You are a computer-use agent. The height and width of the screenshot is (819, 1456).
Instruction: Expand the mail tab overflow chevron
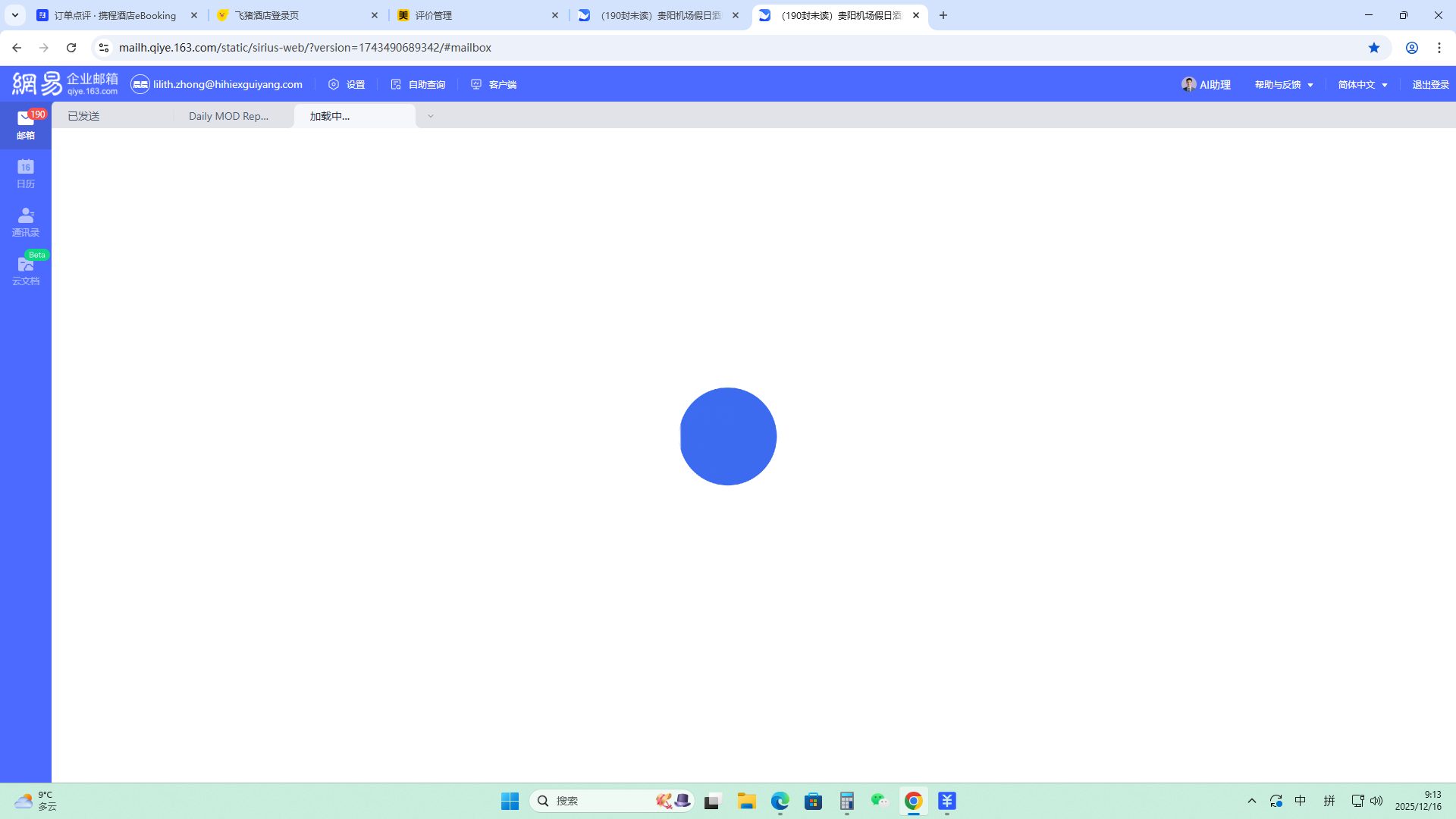pyautogui.click(x=431, y=116)
